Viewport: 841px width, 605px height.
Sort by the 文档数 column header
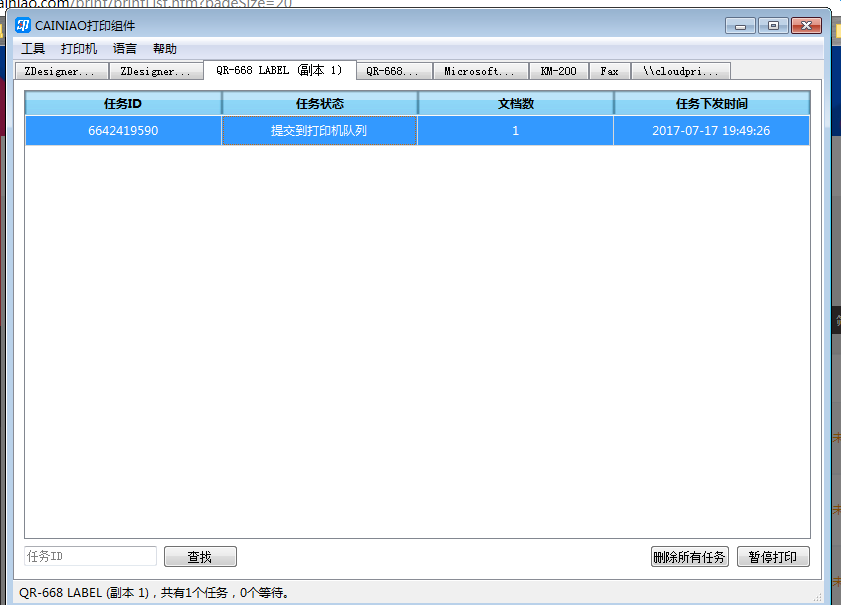(x=516, y=104)
